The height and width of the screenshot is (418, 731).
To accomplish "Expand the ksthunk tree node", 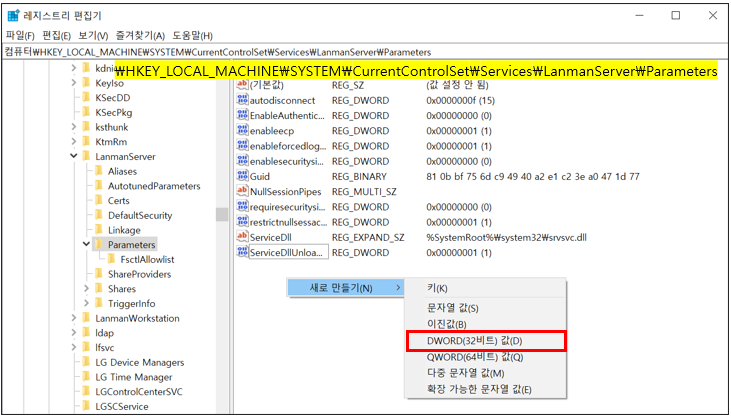I will pos(74,127).
